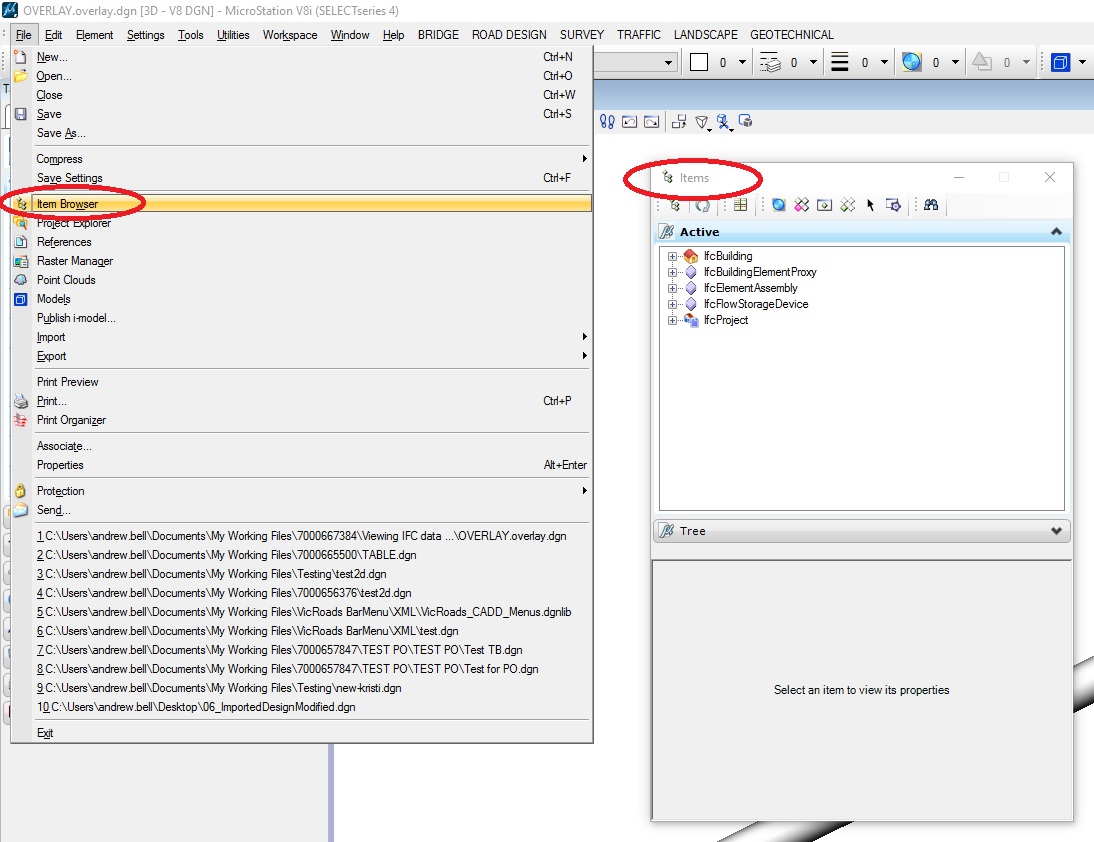Open the line weight dropdown arrow

click(884, 62)
